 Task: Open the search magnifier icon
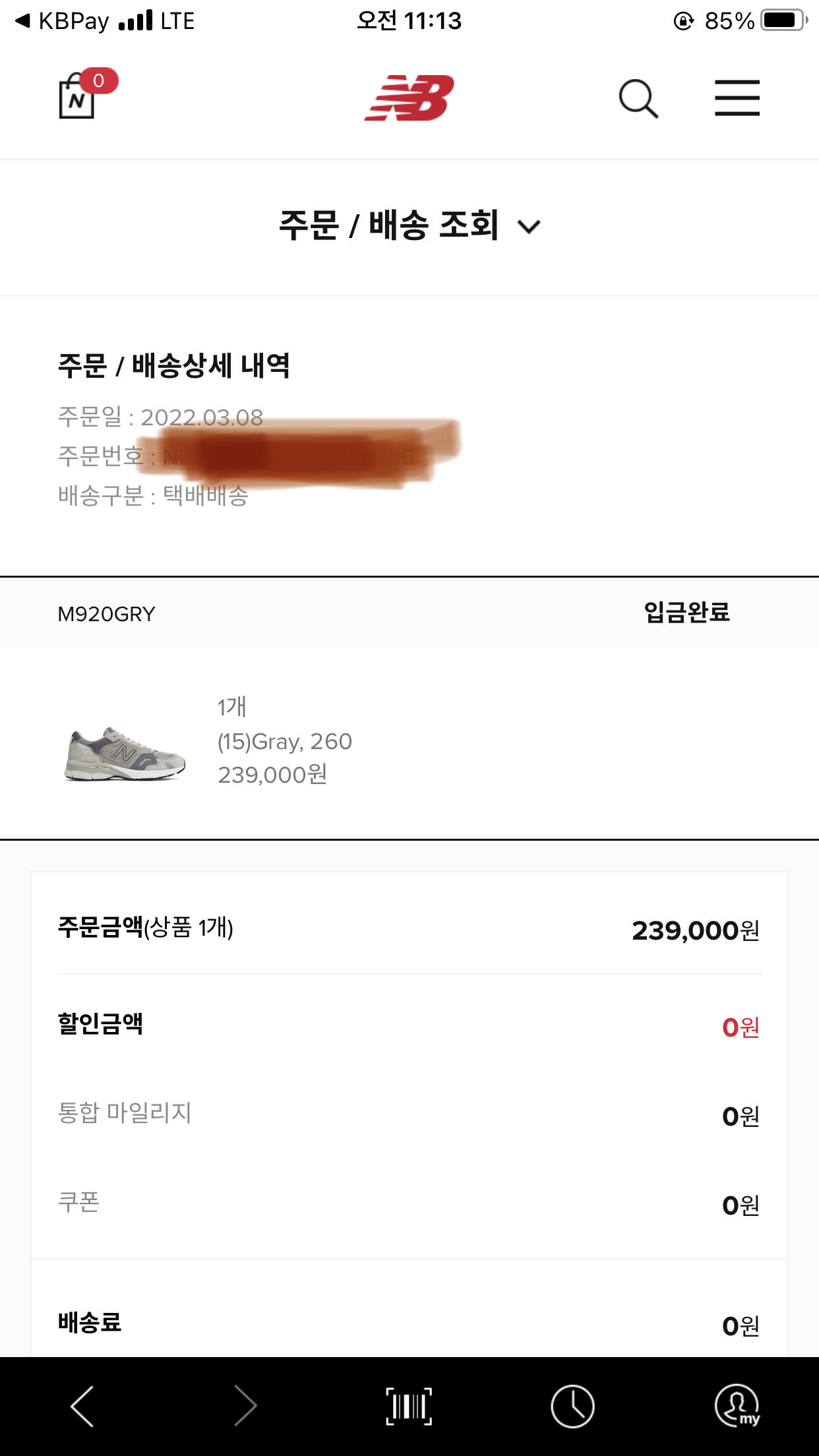[638, 99]
